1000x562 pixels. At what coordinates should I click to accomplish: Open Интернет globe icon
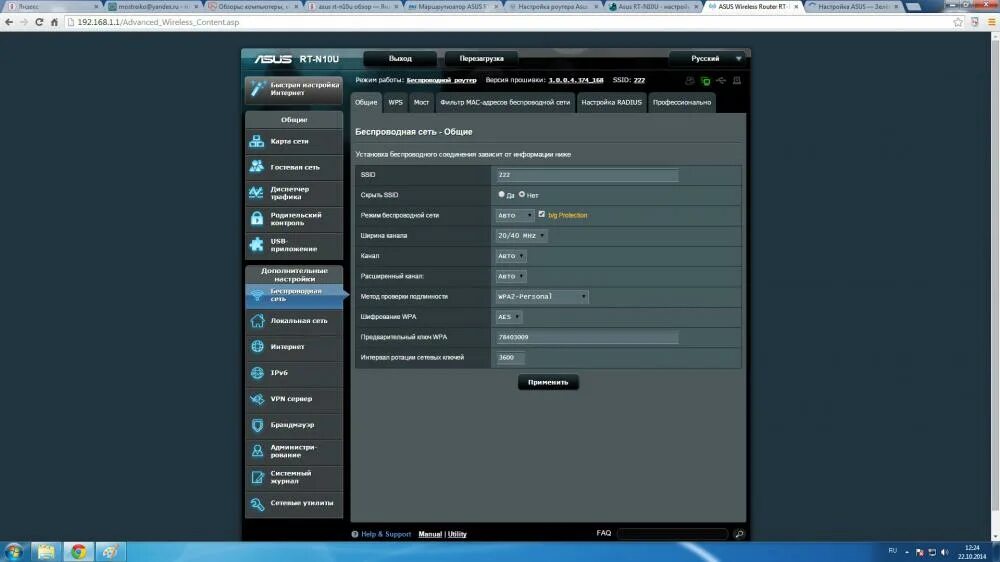pyautogui.click(x=257, y=346)
